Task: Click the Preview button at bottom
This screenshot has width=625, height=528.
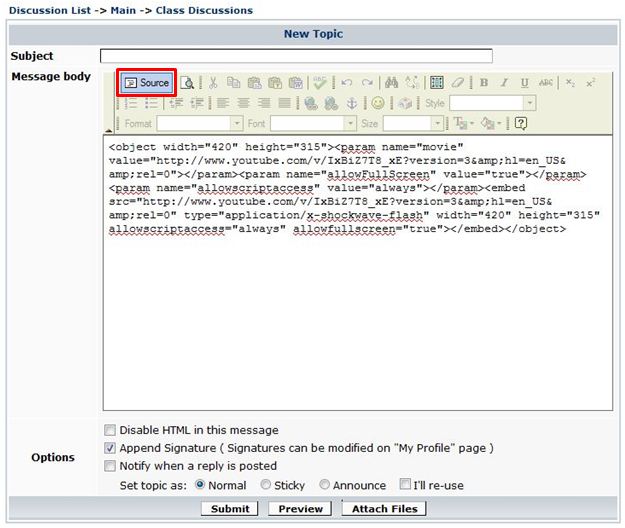Action: 300,509
